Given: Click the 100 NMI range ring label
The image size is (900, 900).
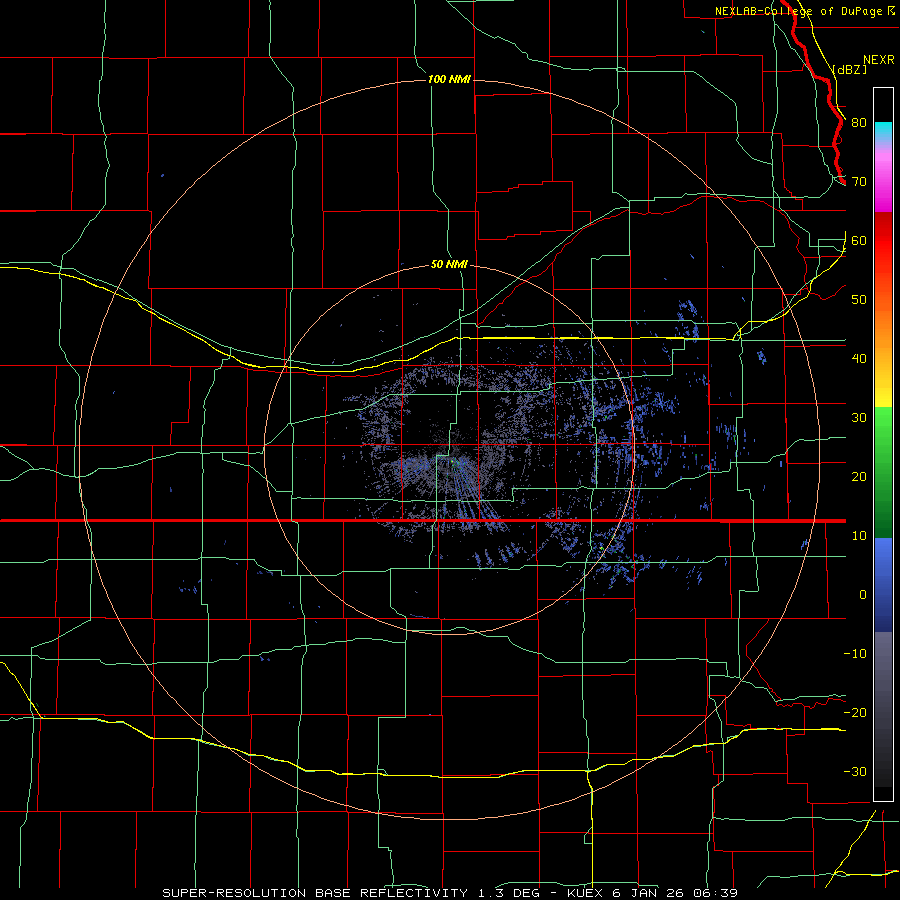Looking at the screenshot, I should (449, 79).
